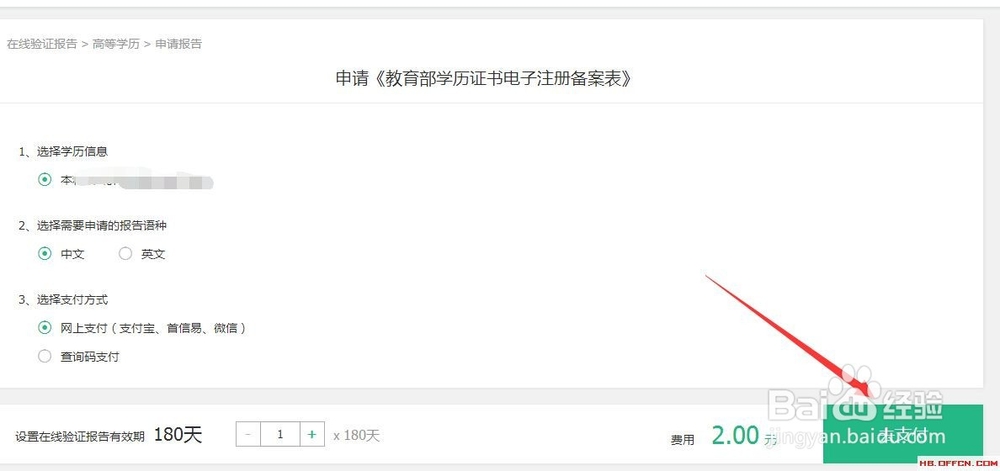Focus the validity quantity input field
The width and height of the screenshot is (1000, 471).
pos(280,435)
